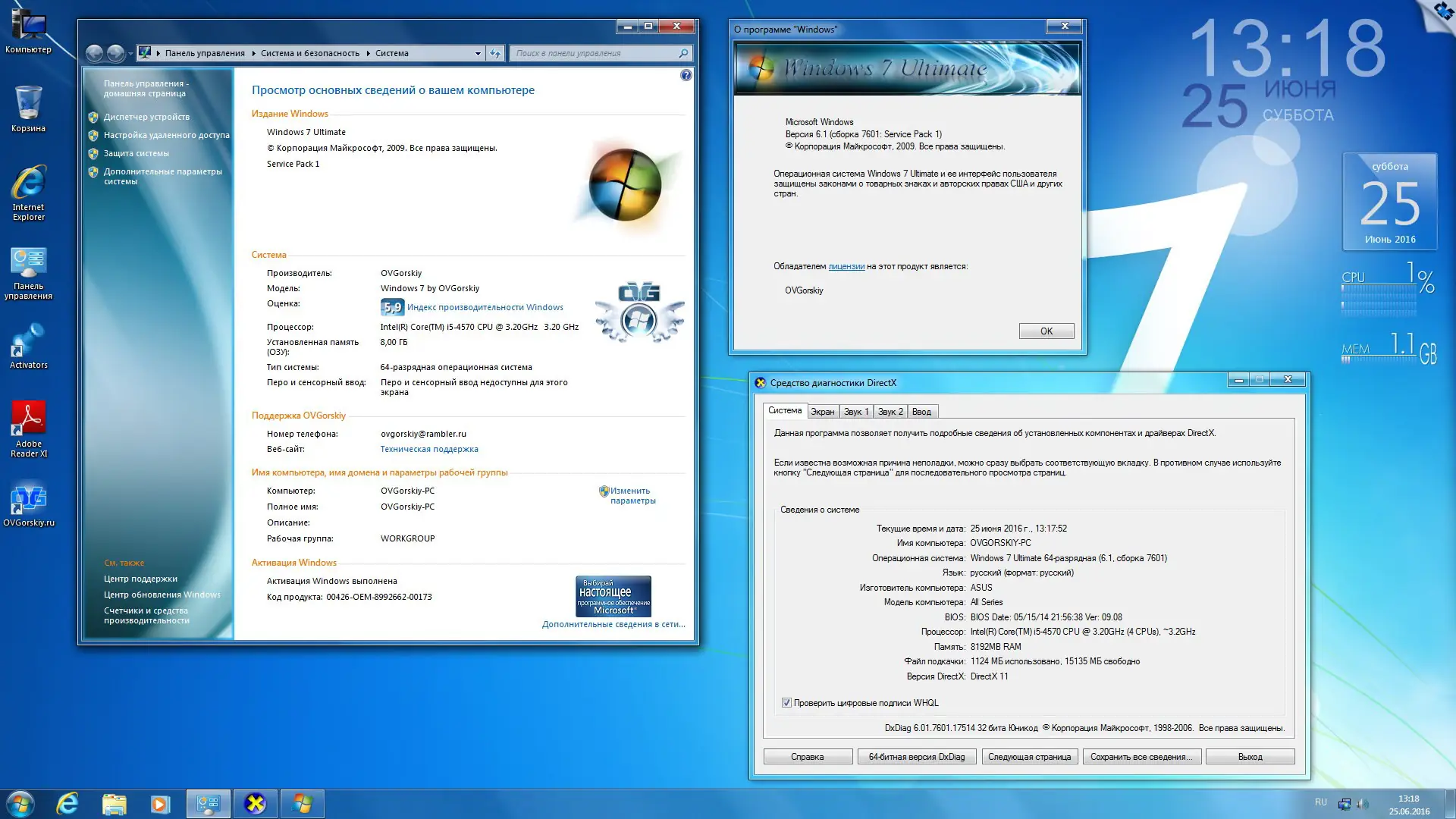
Task: Switch to the Экран tab in DxDiag
Action: (x=823, y=410)
